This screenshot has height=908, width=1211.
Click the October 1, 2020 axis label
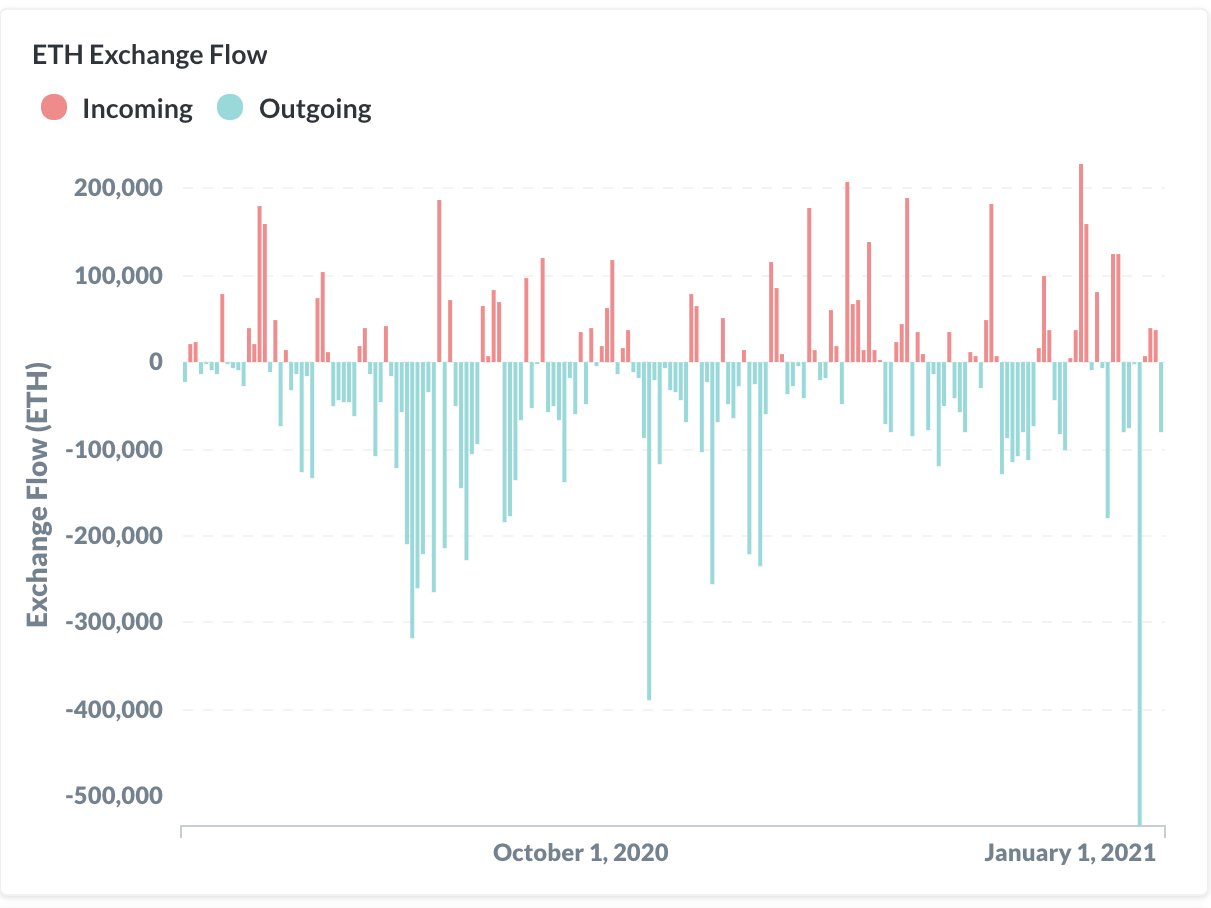[581, 853]
